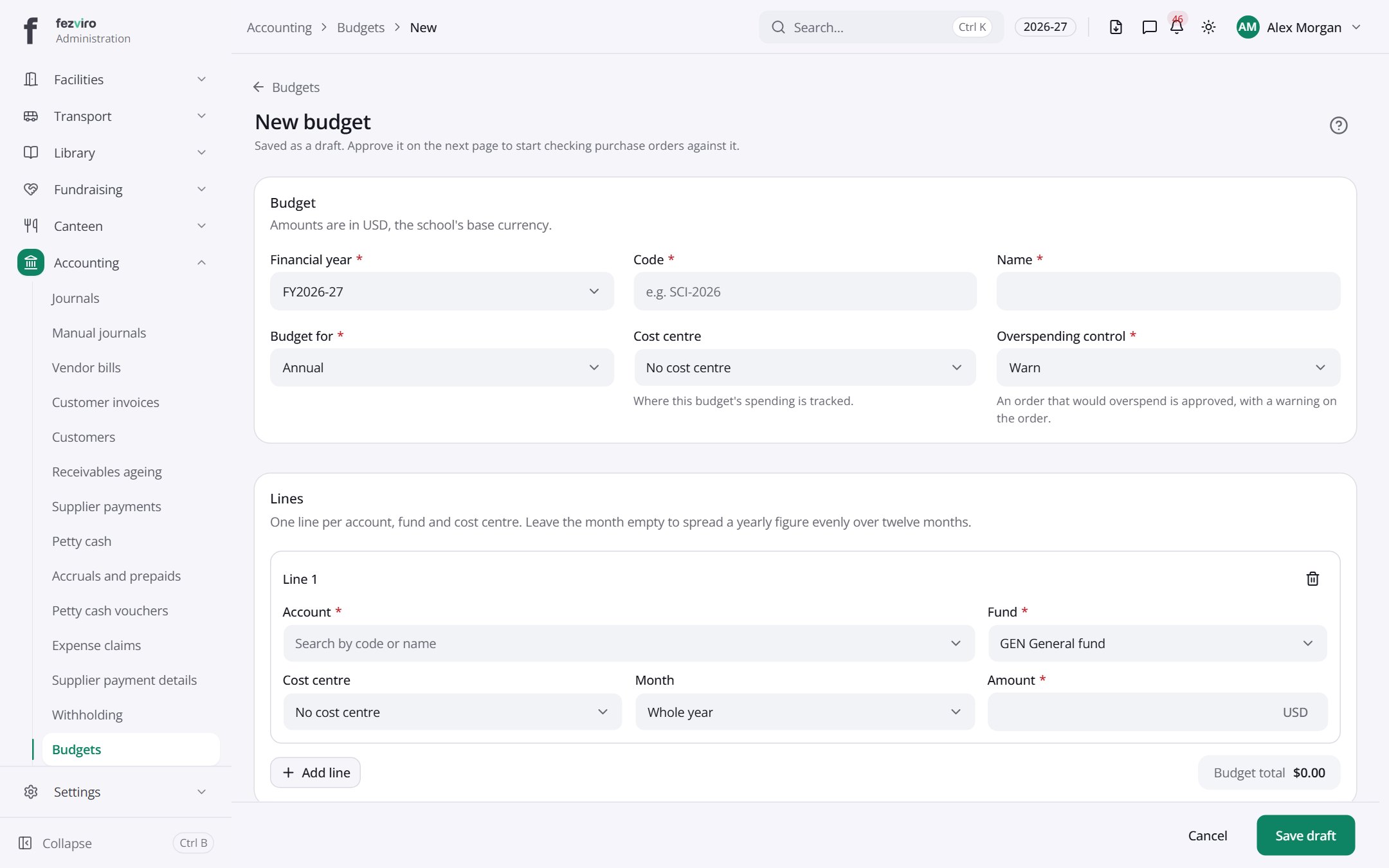Image resolution: width=1389 pixels, height=868 pixels.
Task: Open the notifications bell
Action: tap(1177, 27)
